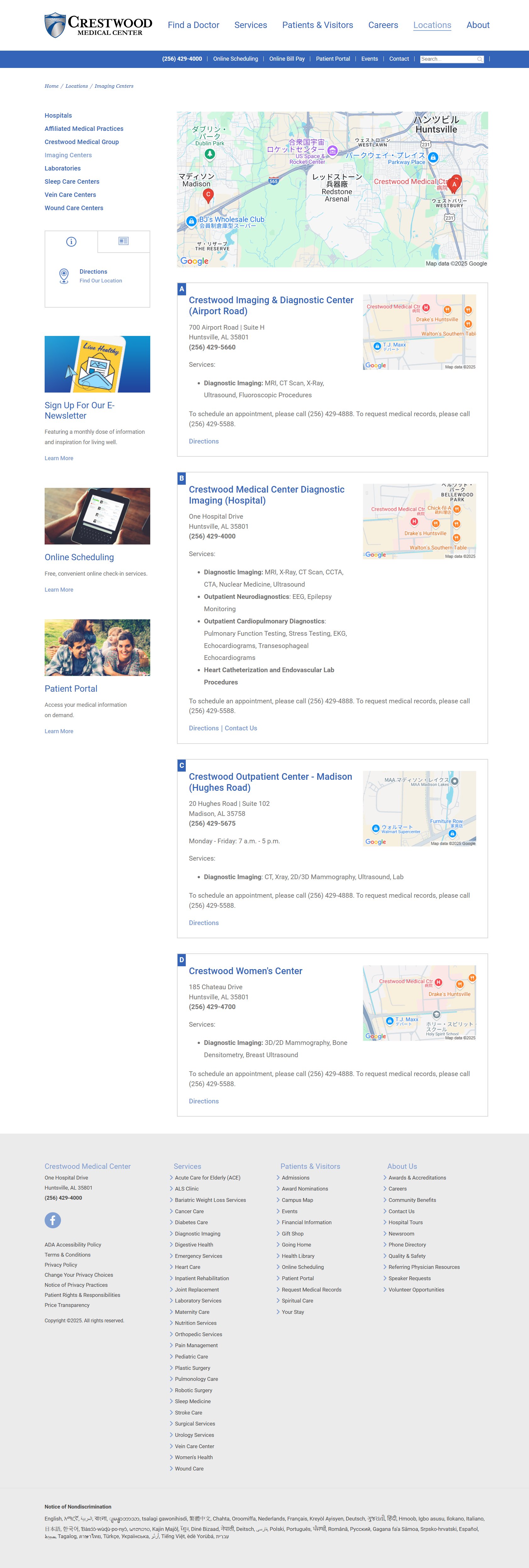Open the Facebook icon in footer
Screen dimensions: 529x1568
53,1220
